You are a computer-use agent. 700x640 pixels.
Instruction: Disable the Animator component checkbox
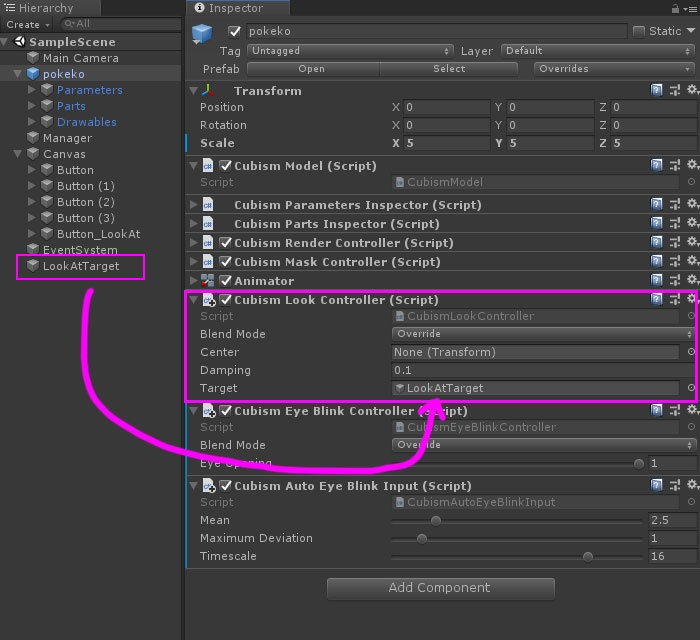226,280
